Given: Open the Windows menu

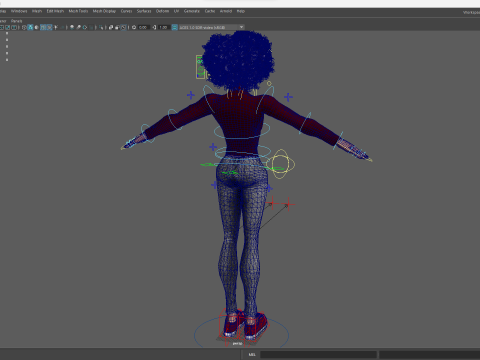Looking at the screenshot, I should pyautogui.click(x=19, y=11).
